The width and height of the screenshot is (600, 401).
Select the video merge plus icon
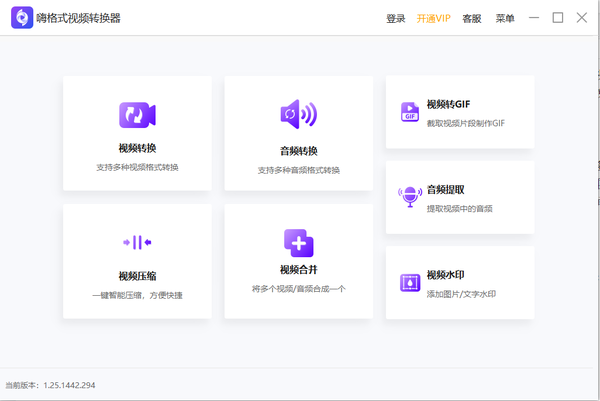tap(298, 242)
